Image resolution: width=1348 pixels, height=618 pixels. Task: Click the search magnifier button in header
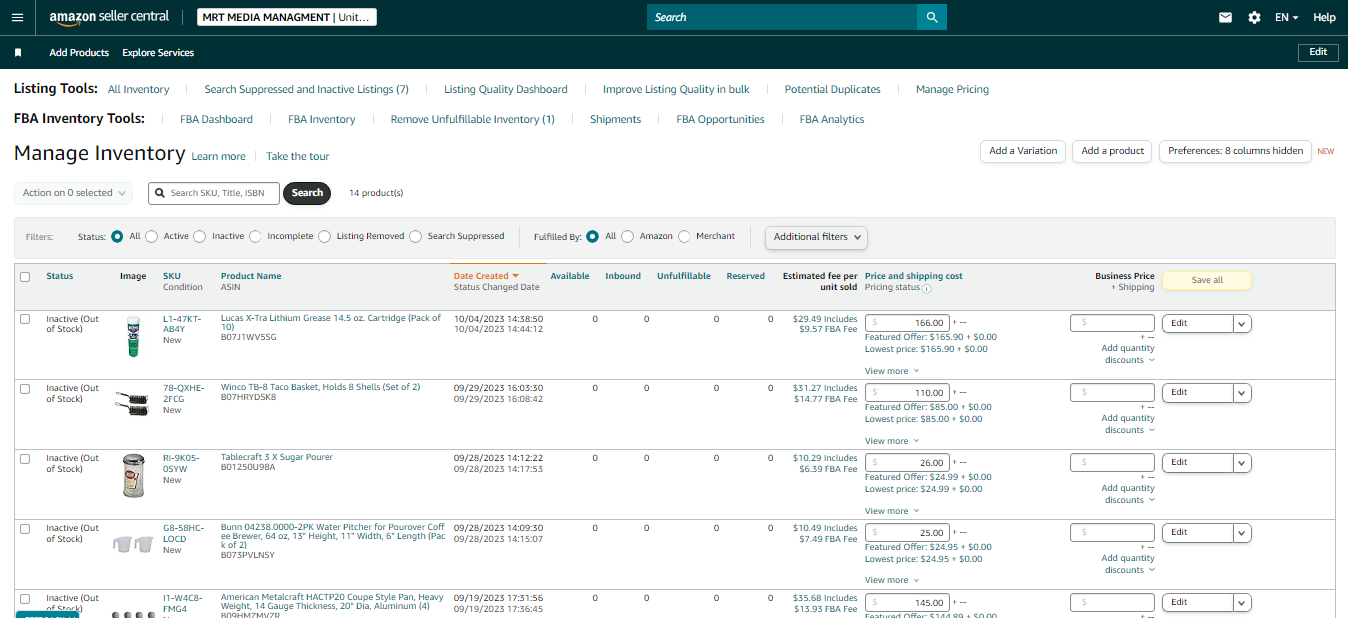pos(932,17)
